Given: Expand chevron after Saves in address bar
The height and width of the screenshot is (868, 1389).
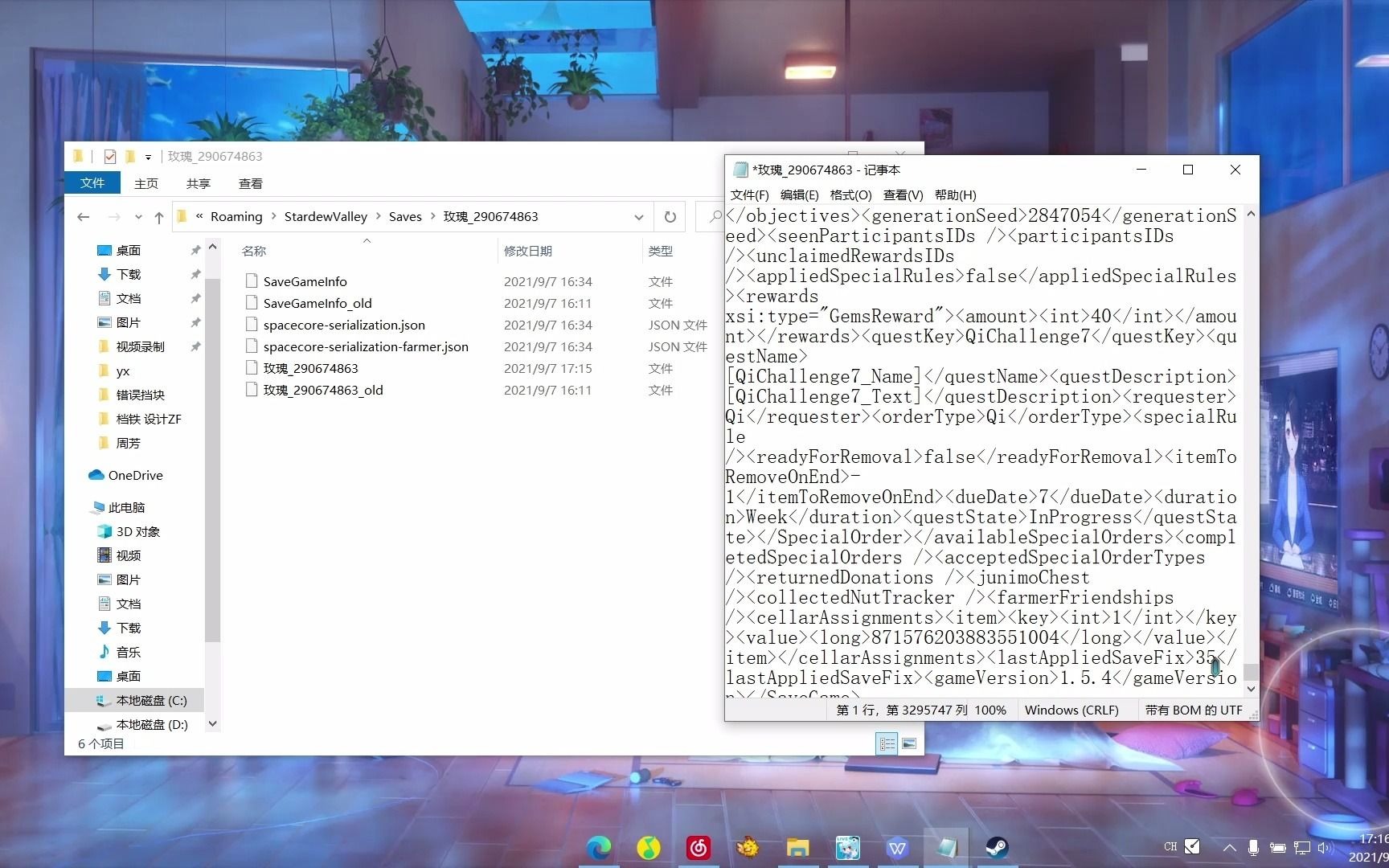Looking at the screenshot, I should pos(432,216).
